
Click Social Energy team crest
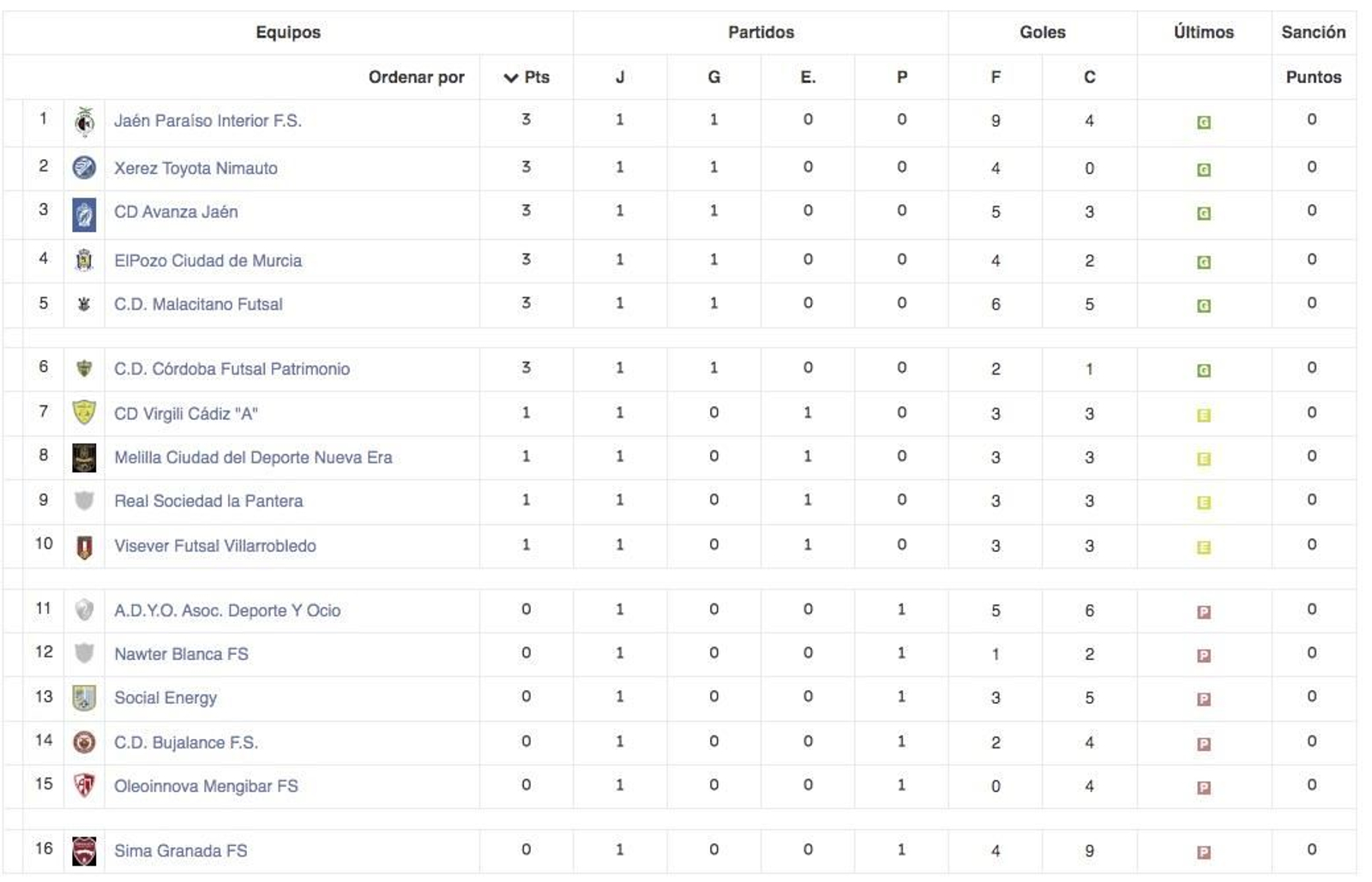point(84,698)
